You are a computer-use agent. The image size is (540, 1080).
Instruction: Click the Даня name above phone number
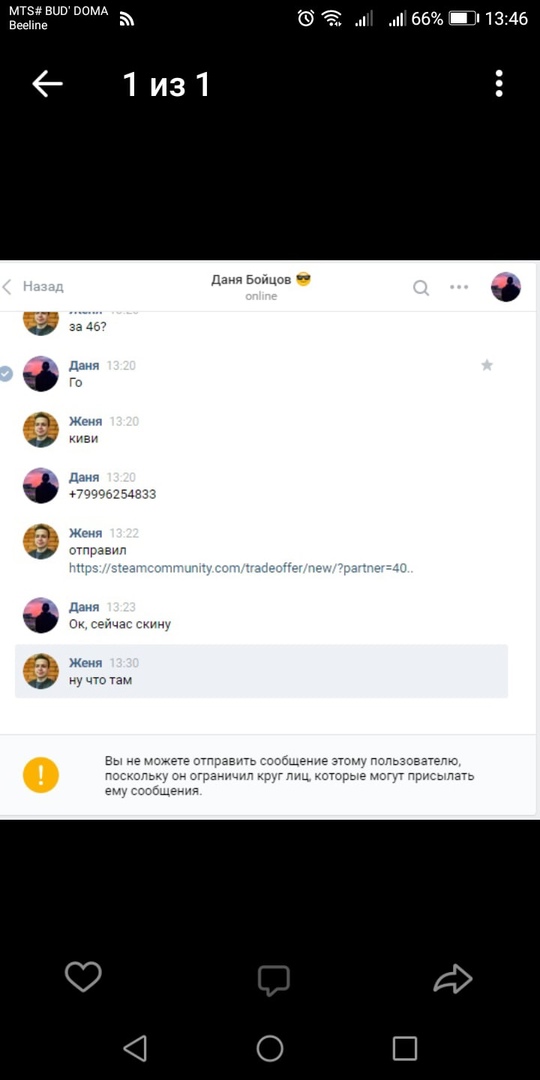click(x=84, y=477)
